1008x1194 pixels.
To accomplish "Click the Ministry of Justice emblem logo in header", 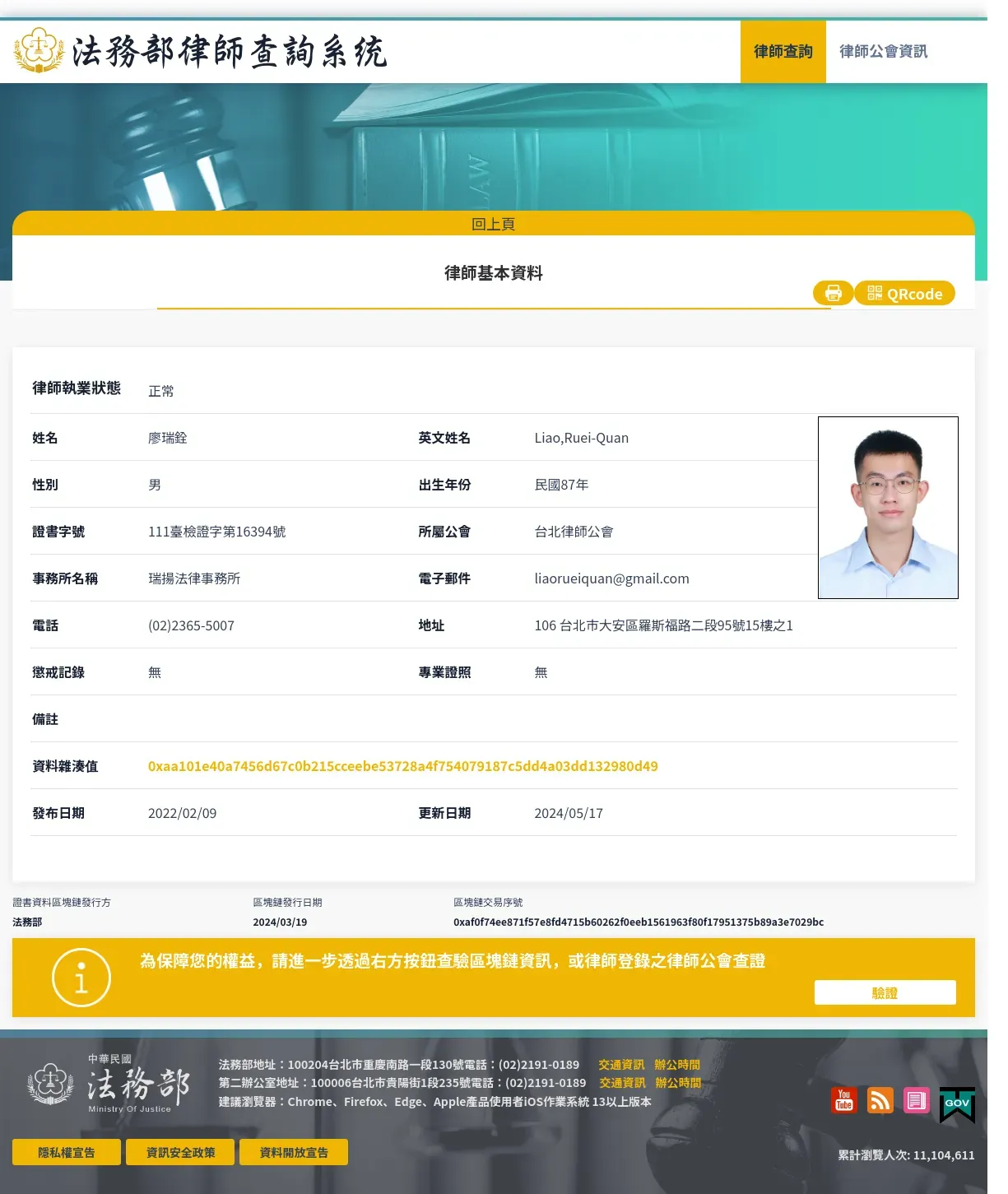I will [39, 50].
